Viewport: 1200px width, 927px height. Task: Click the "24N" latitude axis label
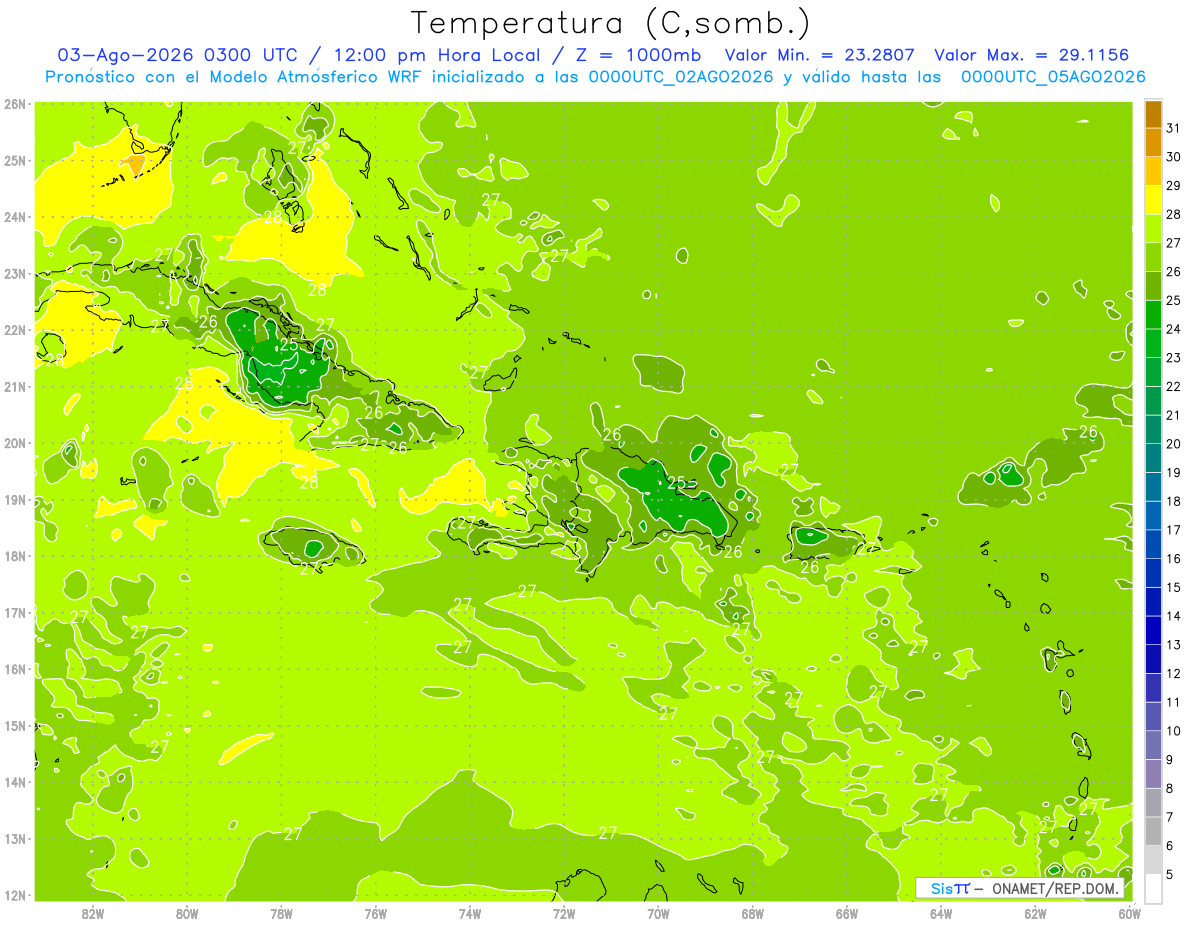point(15,217)
